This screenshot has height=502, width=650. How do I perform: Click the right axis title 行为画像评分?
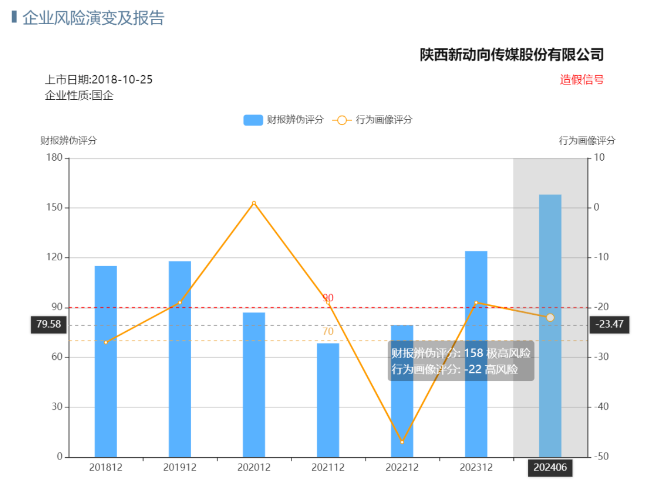(587, 141)
